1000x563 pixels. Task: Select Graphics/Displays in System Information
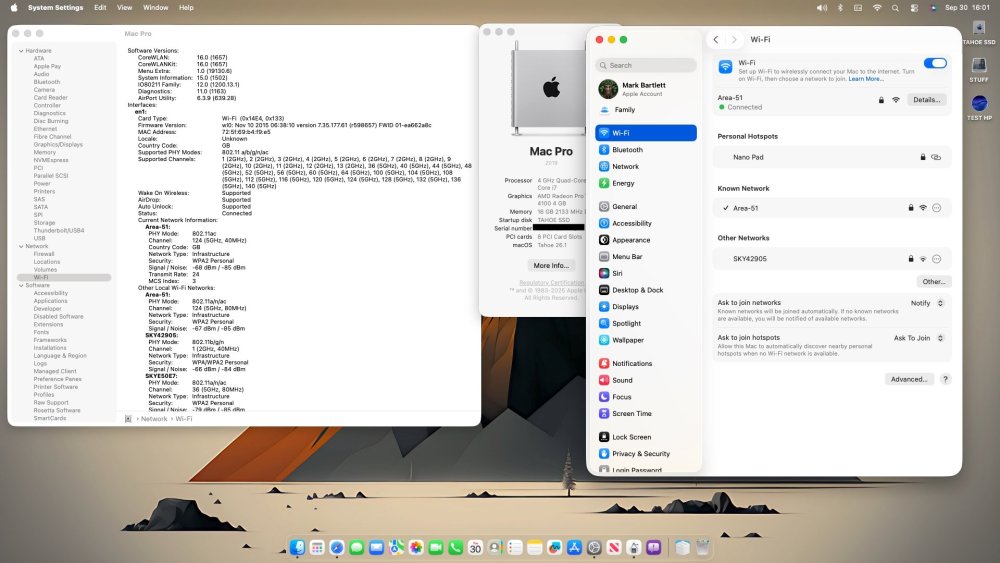coord(58,144)
